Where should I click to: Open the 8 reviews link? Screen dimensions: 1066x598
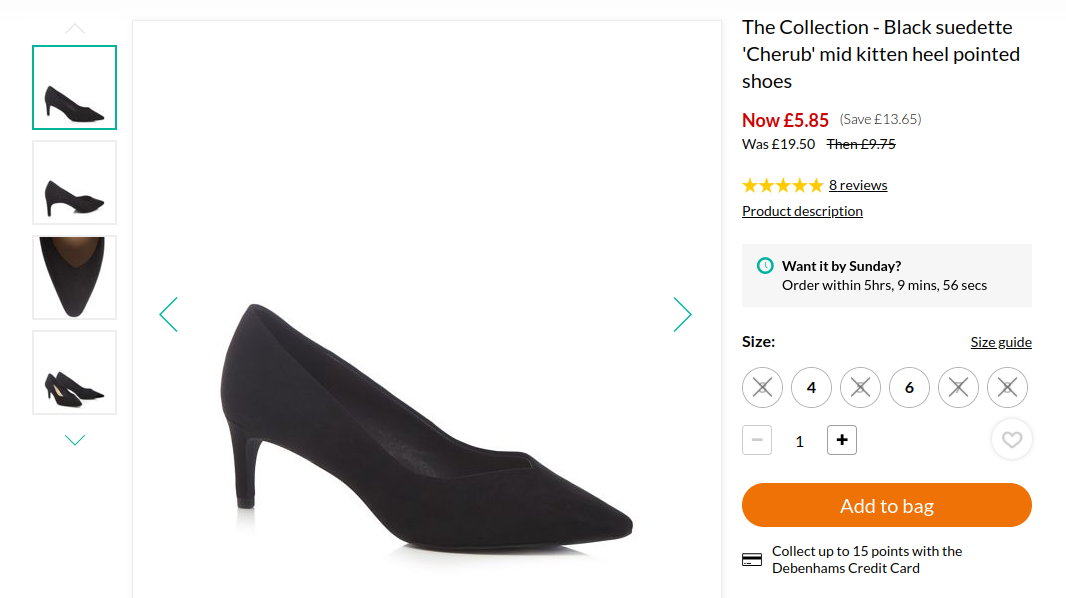click(x=857, y=185)
